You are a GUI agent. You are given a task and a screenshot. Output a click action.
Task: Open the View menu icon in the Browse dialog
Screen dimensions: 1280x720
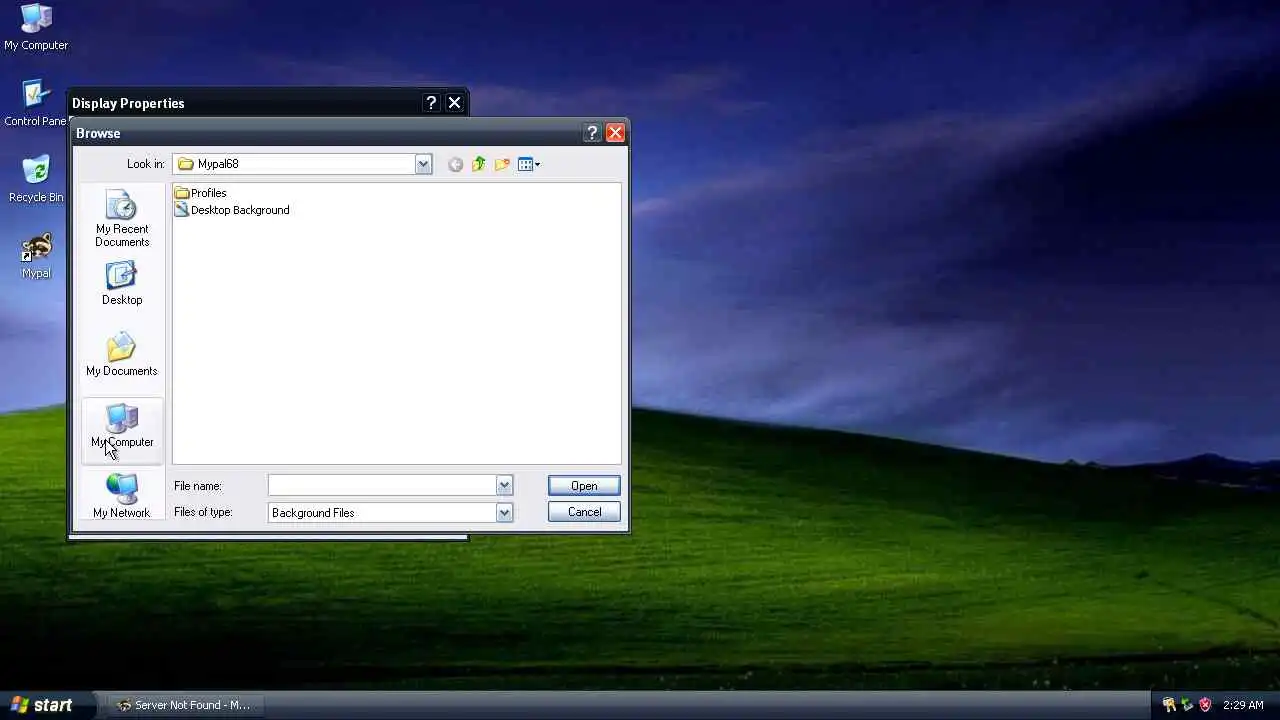point(529,164)
